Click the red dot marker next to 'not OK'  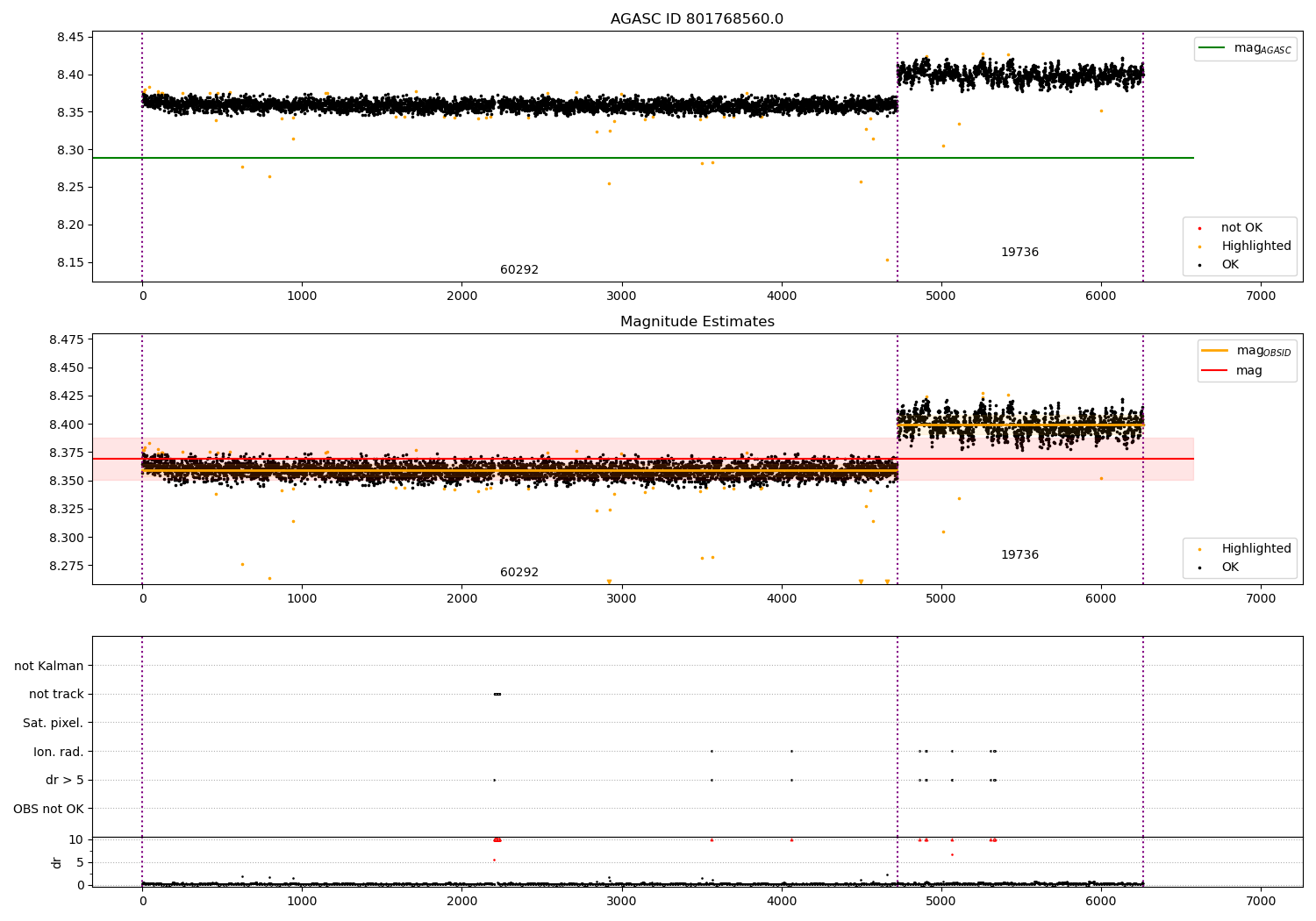1199,228
